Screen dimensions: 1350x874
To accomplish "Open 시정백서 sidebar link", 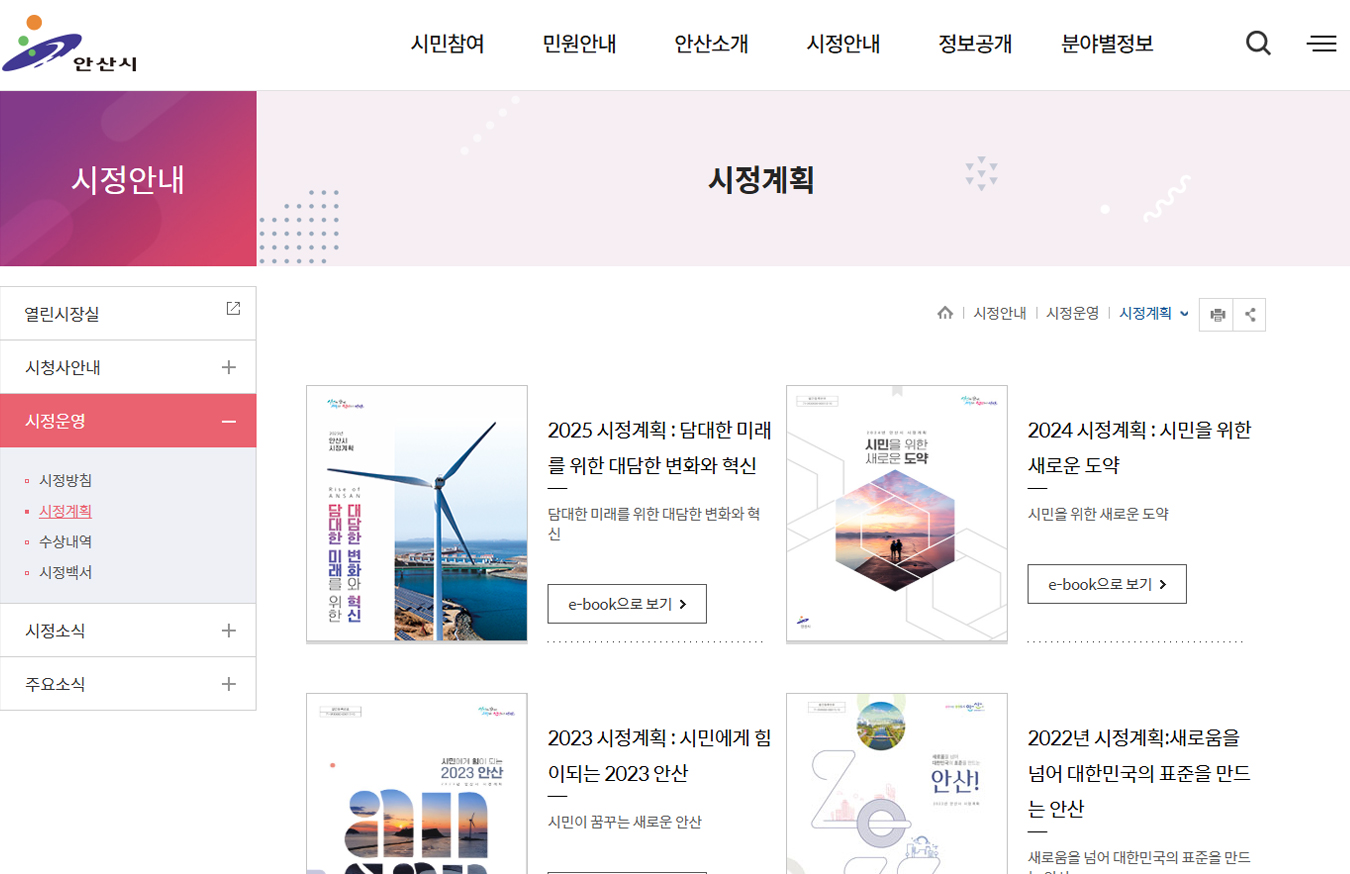I will 66,573.
